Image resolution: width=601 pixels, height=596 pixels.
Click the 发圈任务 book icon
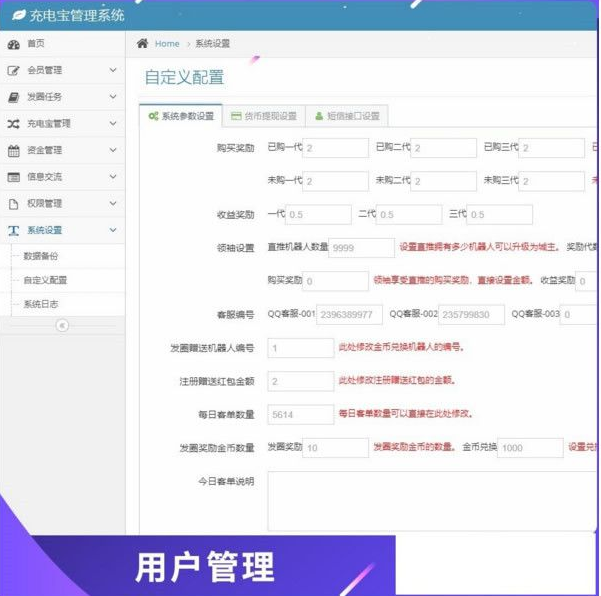click(x=13, y=98)
